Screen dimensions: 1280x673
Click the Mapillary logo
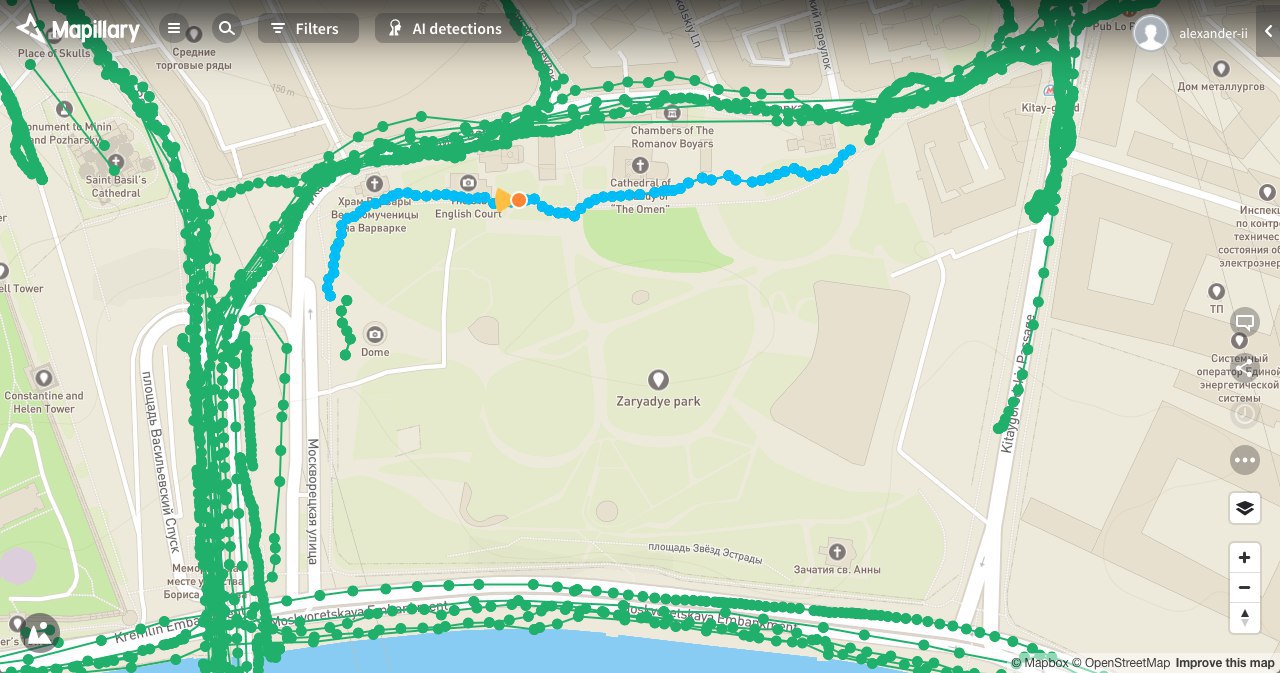(x=78, y=30)
